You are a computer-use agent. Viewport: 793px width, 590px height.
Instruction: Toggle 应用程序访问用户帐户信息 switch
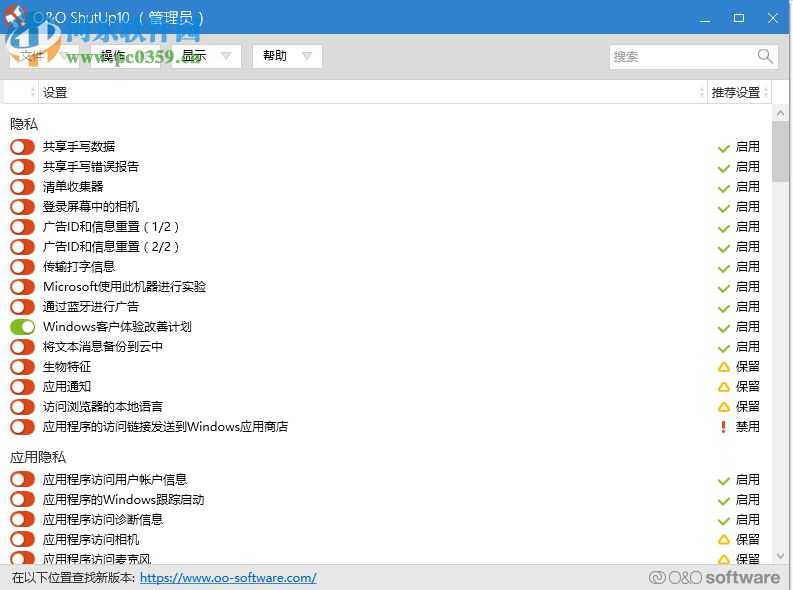22,480
